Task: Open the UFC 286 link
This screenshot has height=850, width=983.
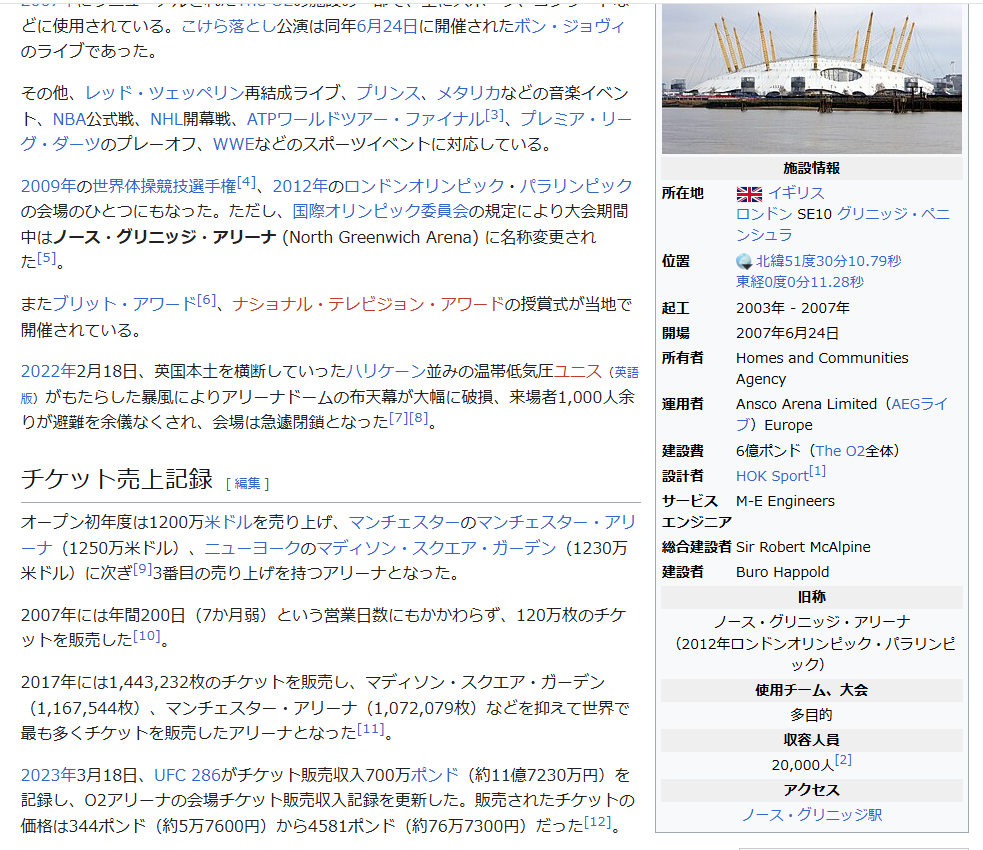Action: pos(187,775)
